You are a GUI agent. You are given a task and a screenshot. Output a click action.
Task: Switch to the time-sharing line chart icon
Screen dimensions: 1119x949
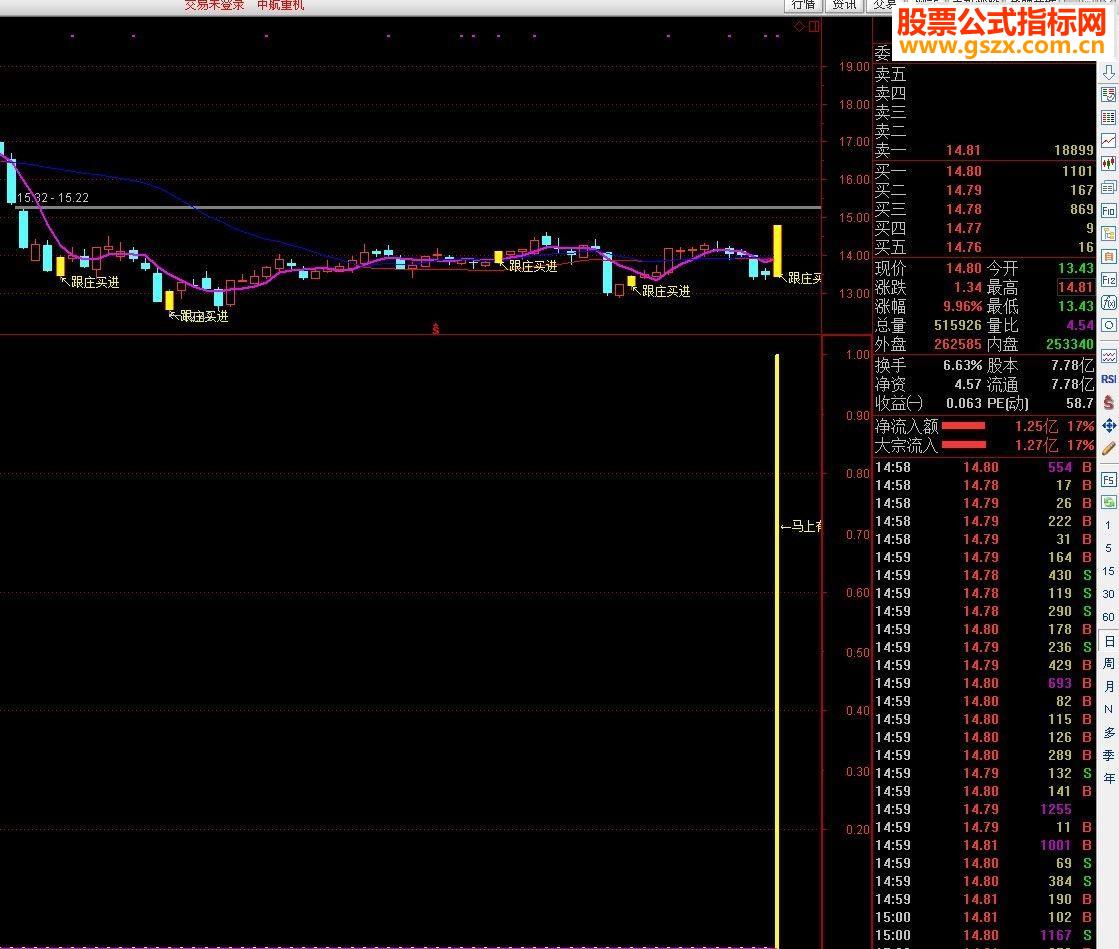pos(1108,141)
